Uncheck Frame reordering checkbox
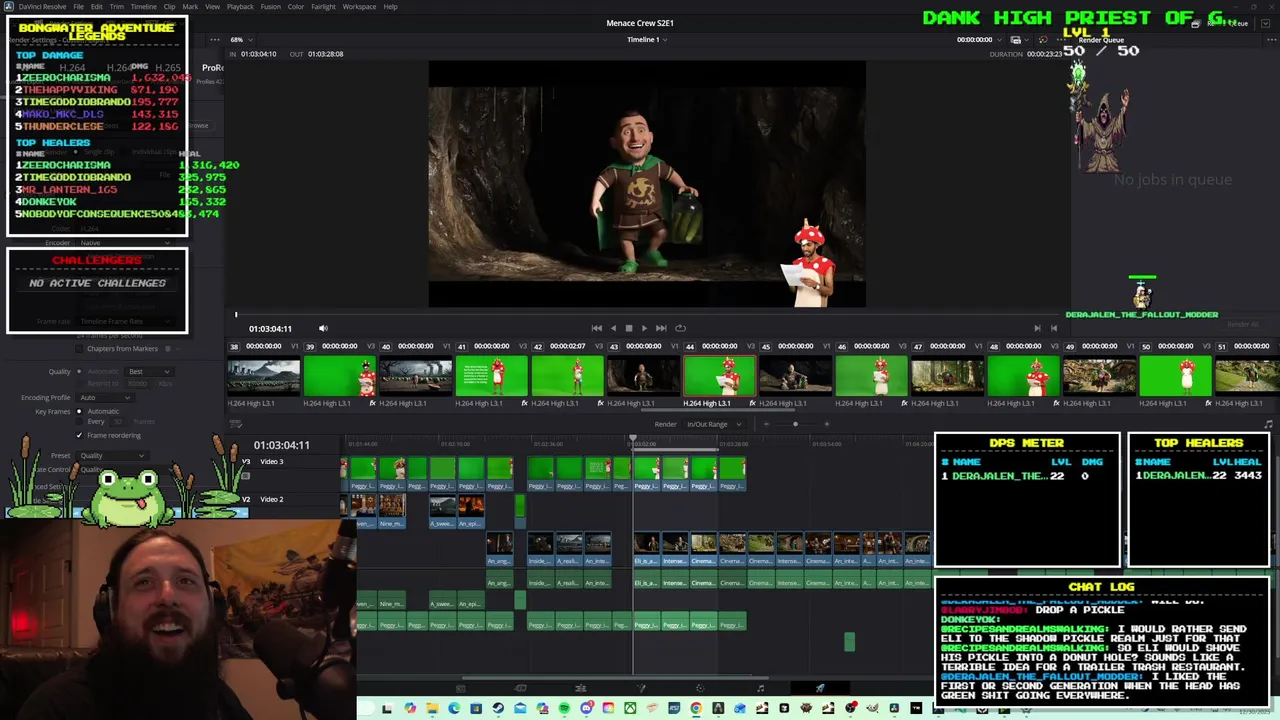1280x720 pixels. [79, 435]
